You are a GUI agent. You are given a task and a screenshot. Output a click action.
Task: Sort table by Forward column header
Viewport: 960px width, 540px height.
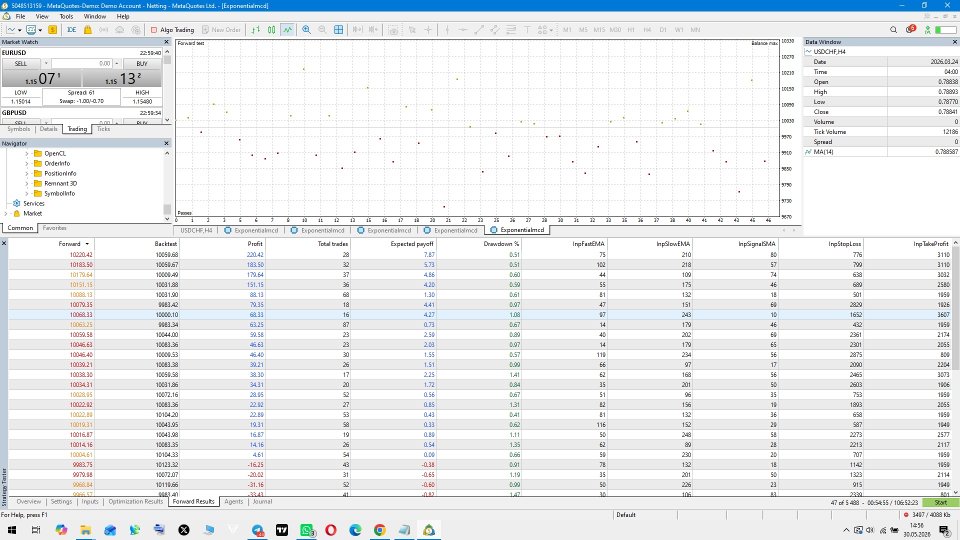click(51, 244)
